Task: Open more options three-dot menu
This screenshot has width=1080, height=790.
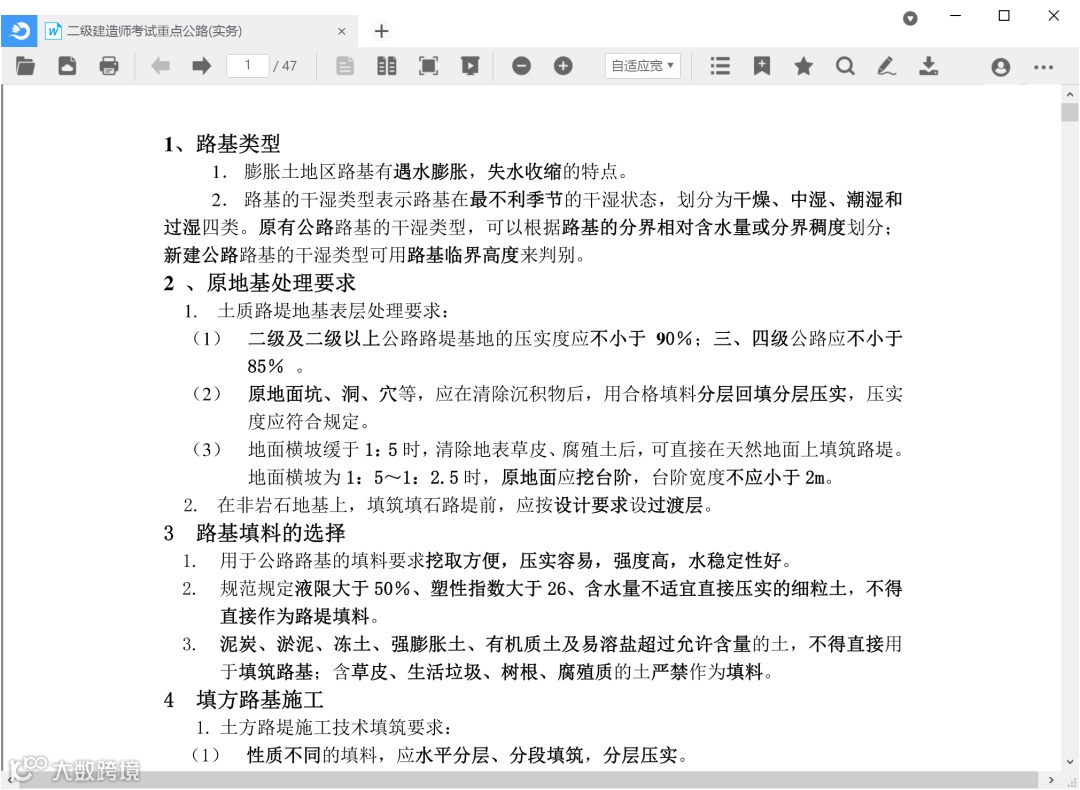Action: [x=1043, y=67]
